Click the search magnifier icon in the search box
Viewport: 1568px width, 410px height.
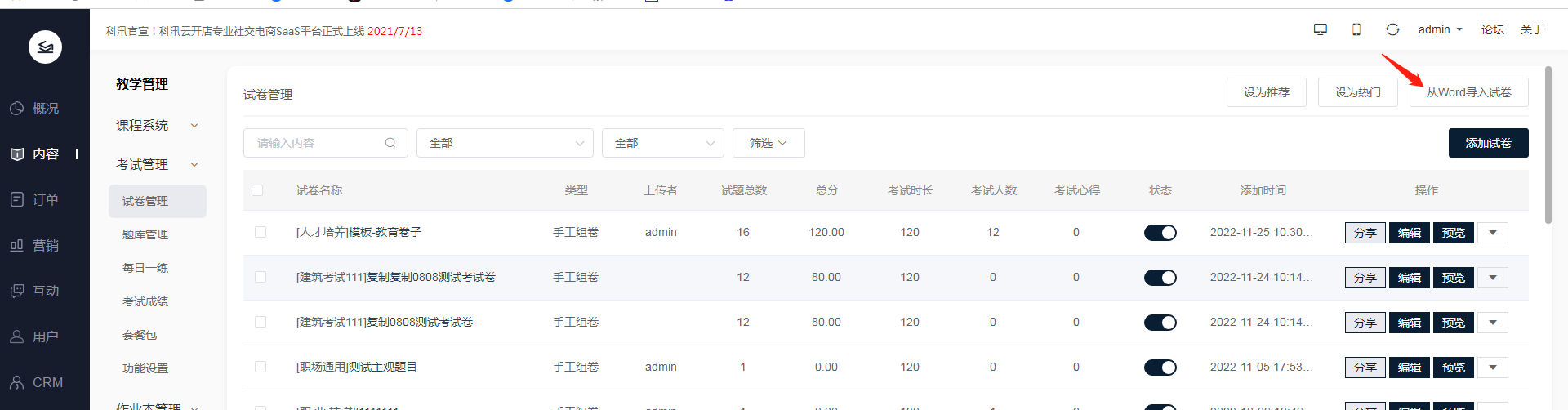pos(390,143)
